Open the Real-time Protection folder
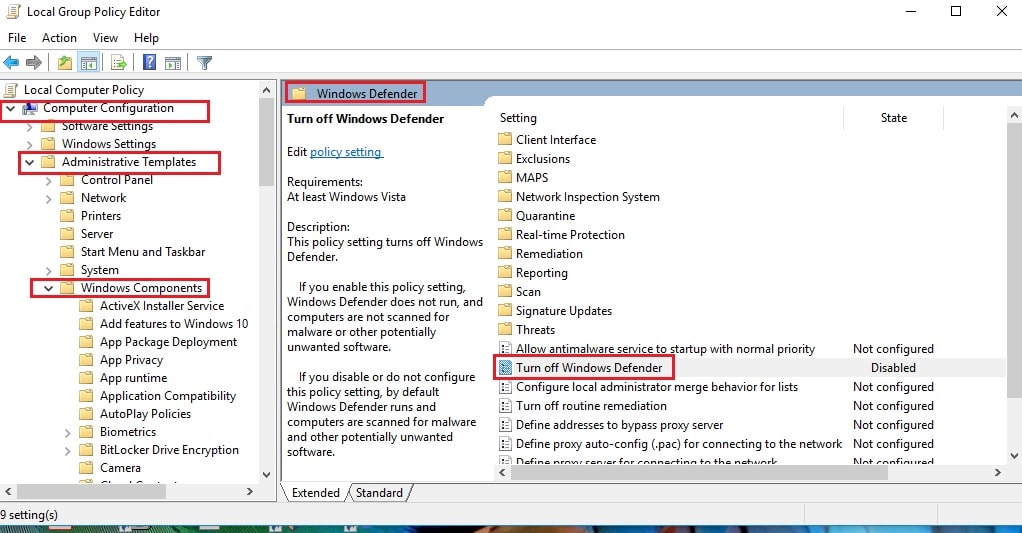Screen dimensions: 1022x533 coord(569,235)
